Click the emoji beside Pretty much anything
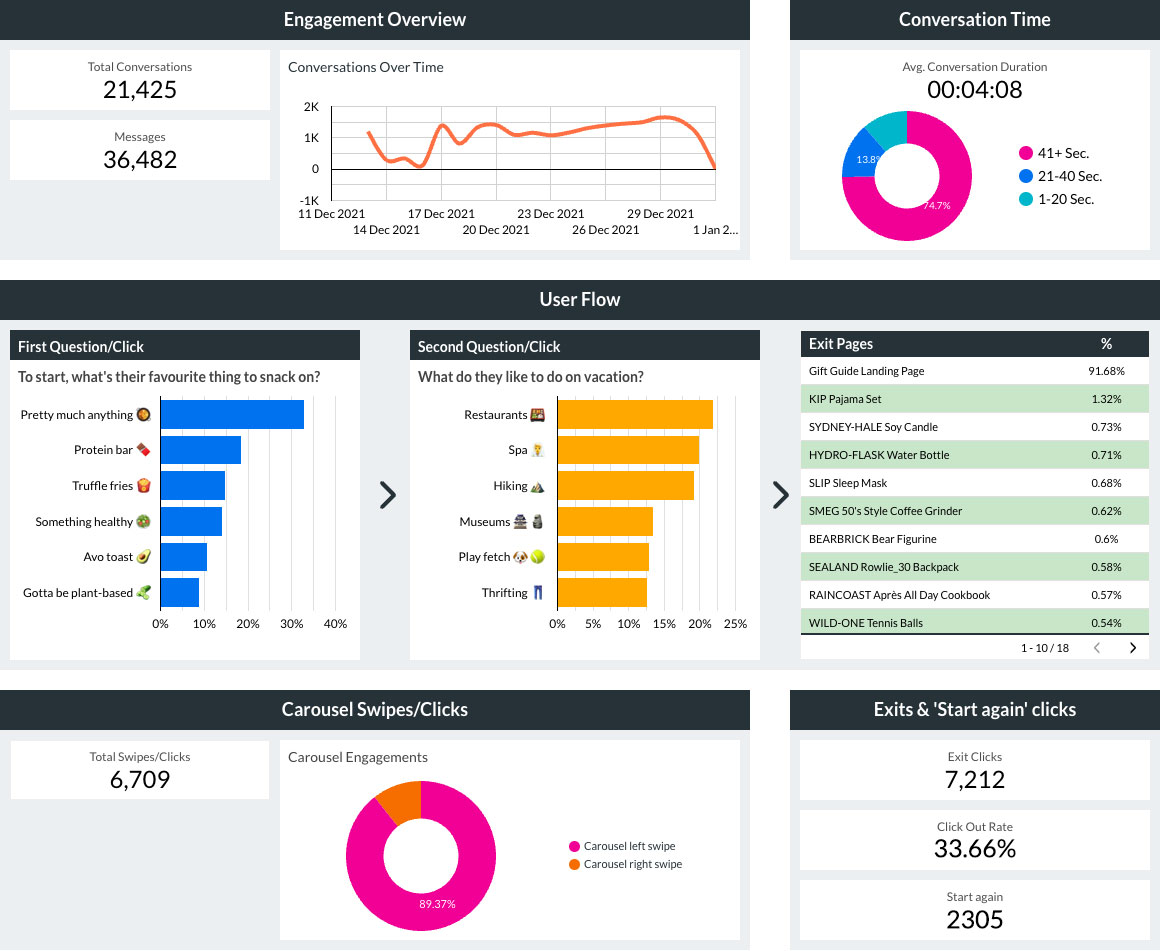 [x=144, y=414]
